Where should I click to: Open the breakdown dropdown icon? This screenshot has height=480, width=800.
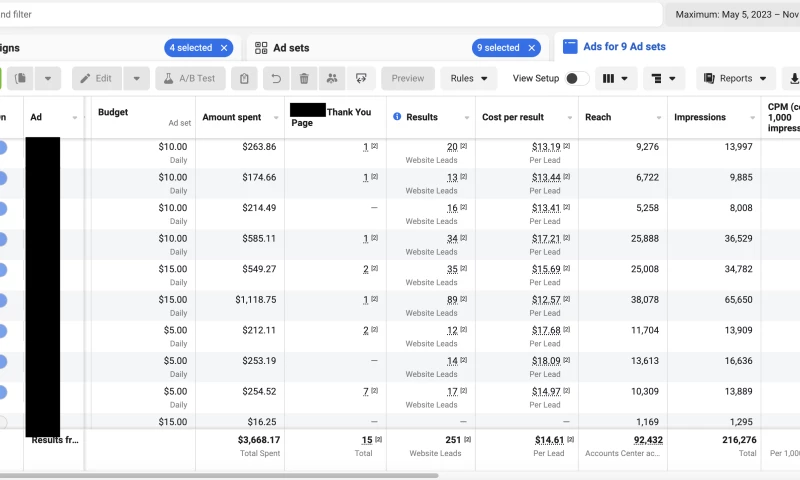point(663,78)
